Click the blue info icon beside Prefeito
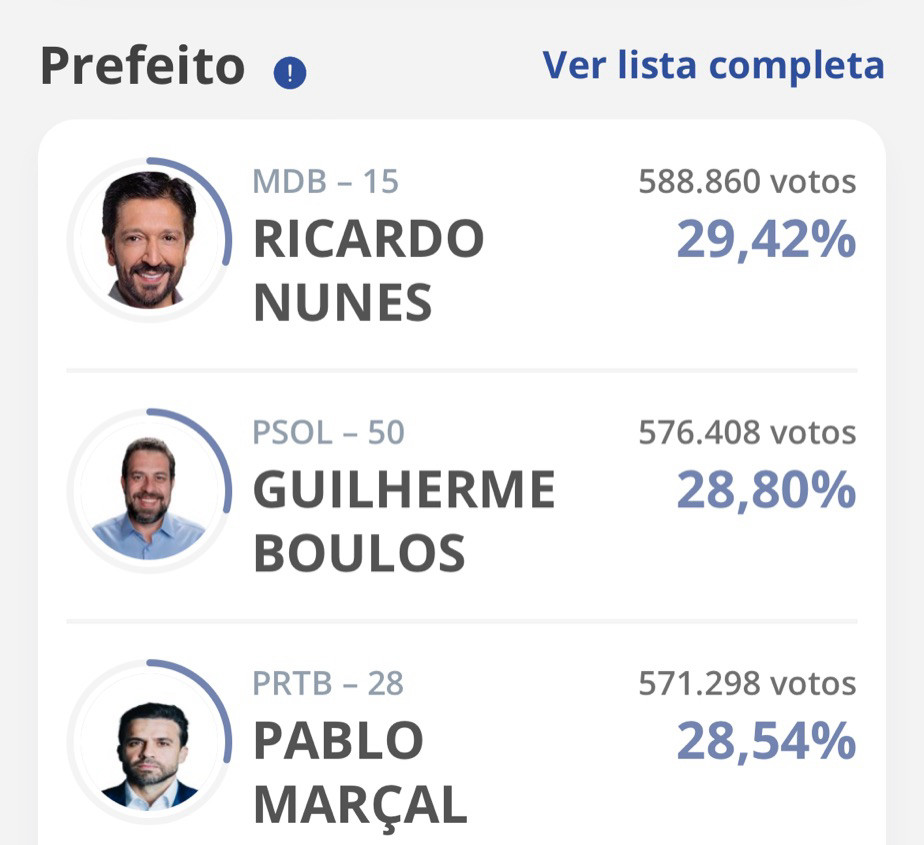Image resolution: width=924 pixels, height=845 pixels. pyautogui.click(x=290, y=72)
